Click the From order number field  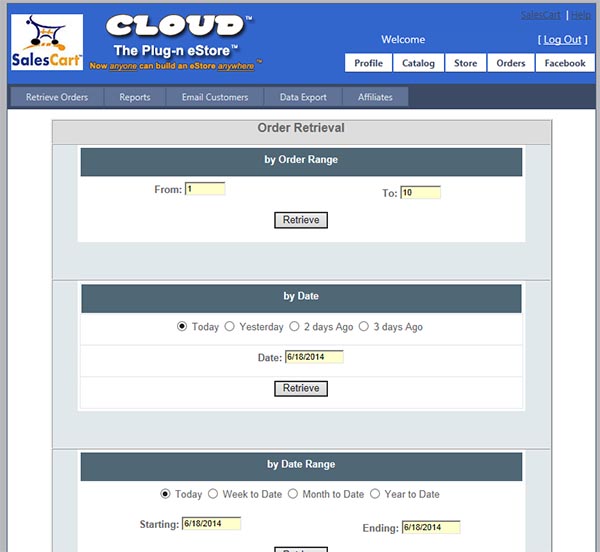[205, 189]
